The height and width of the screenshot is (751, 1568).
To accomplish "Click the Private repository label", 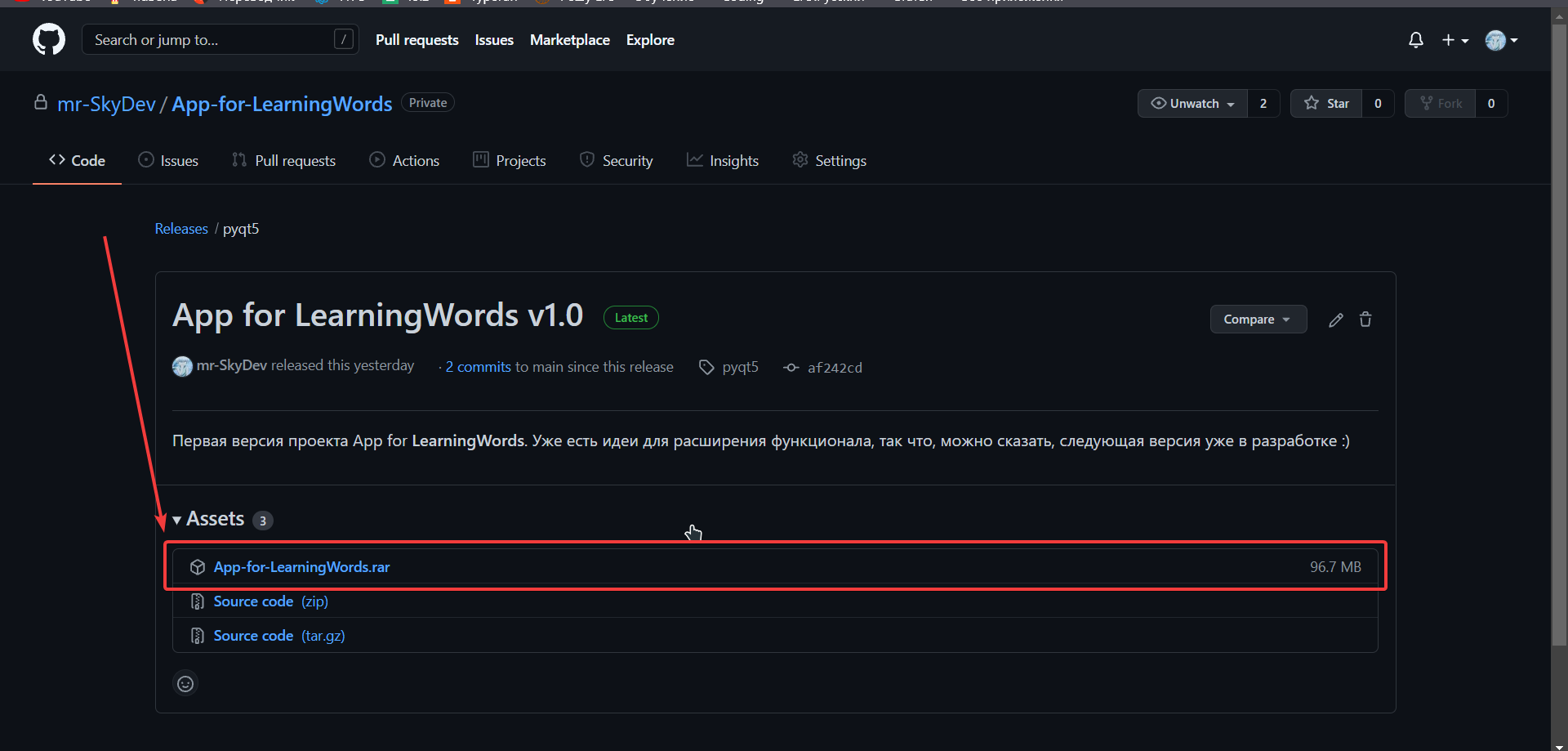I will tap(428, 103).
